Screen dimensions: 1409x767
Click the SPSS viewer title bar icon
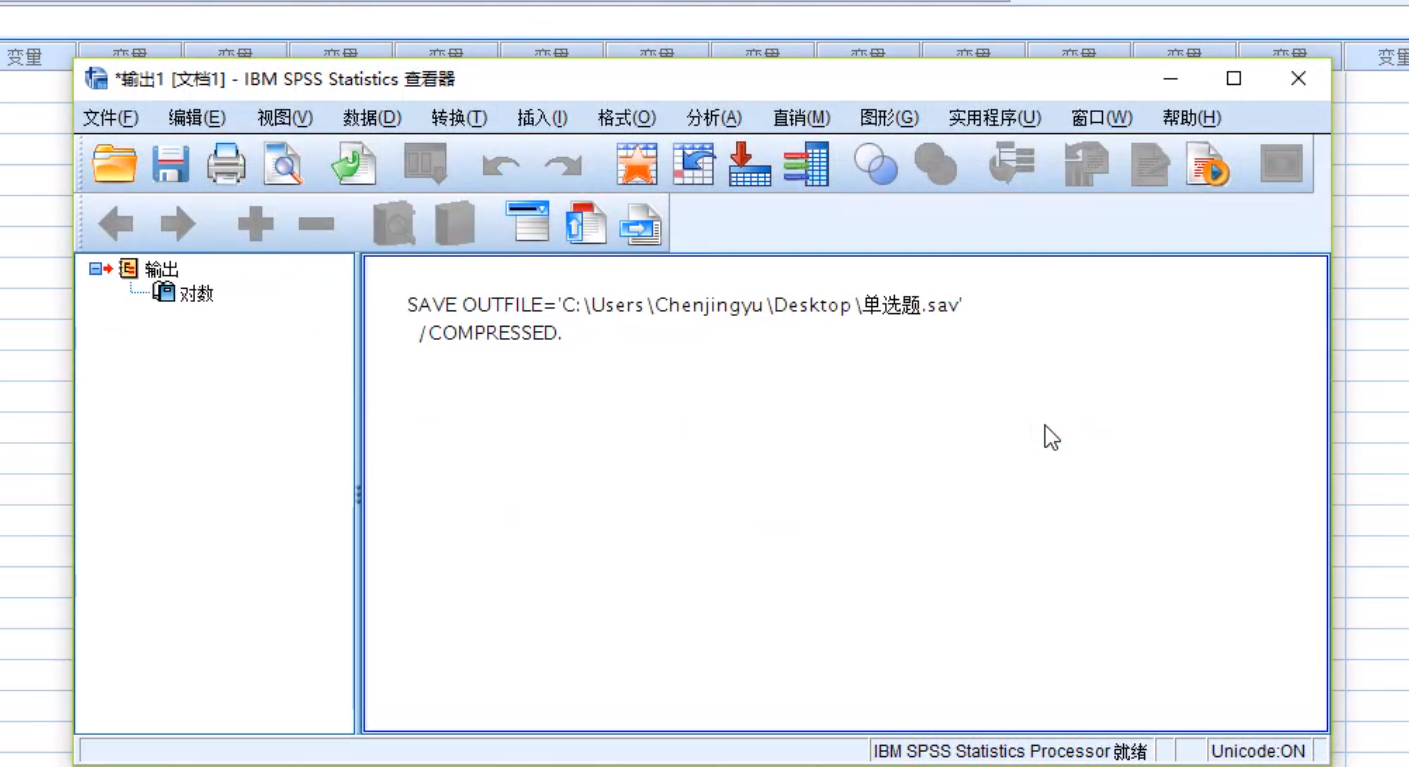point(96,78)
